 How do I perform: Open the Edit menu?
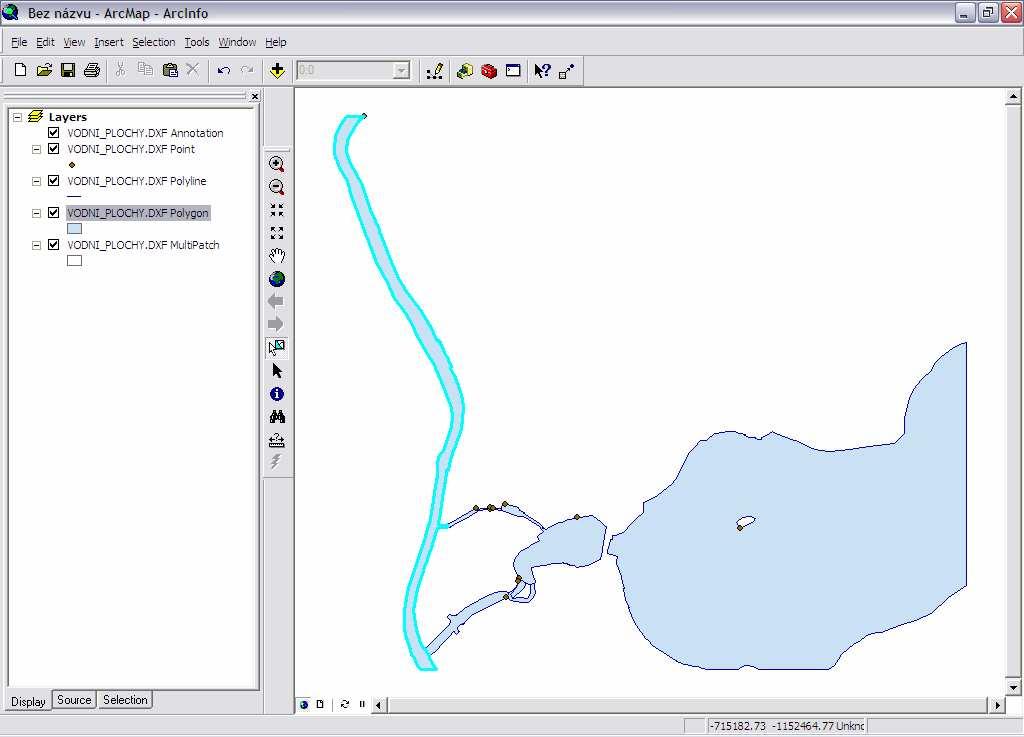click(x=45, y=42)
